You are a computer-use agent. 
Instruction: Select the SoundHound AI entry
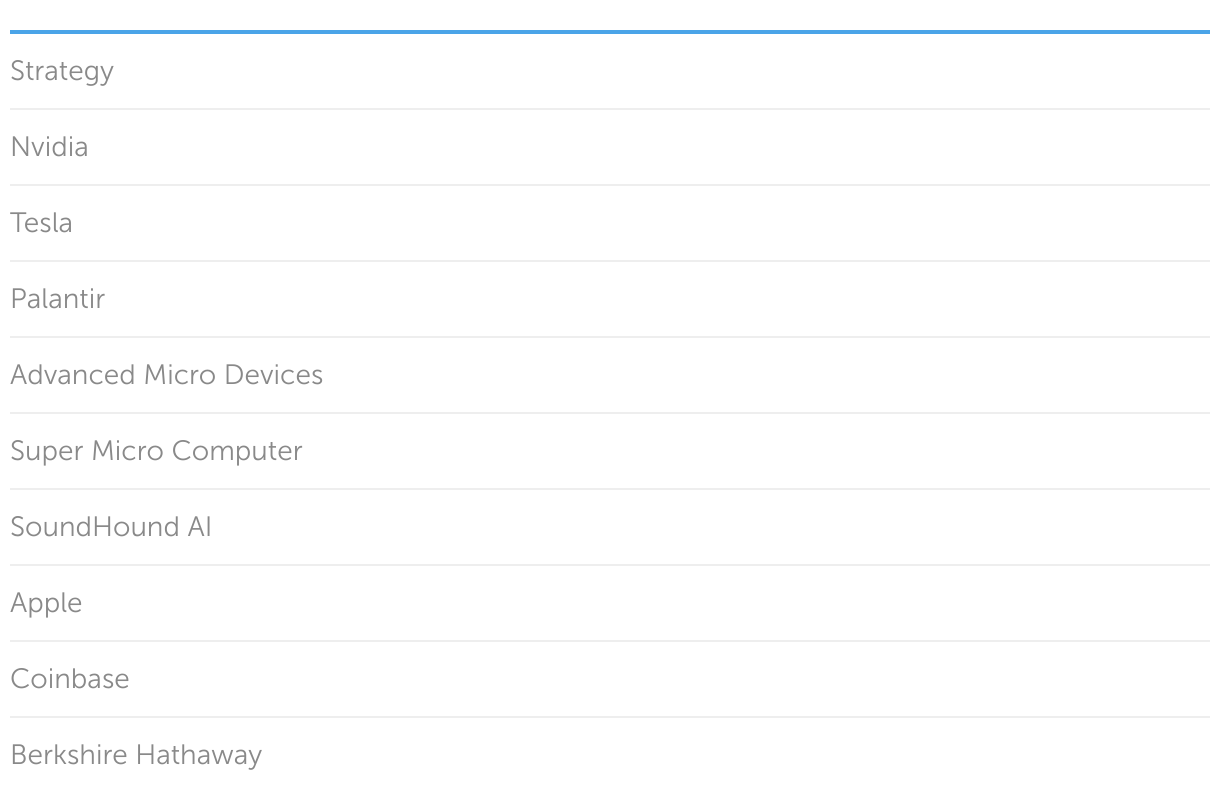point(111,527)
